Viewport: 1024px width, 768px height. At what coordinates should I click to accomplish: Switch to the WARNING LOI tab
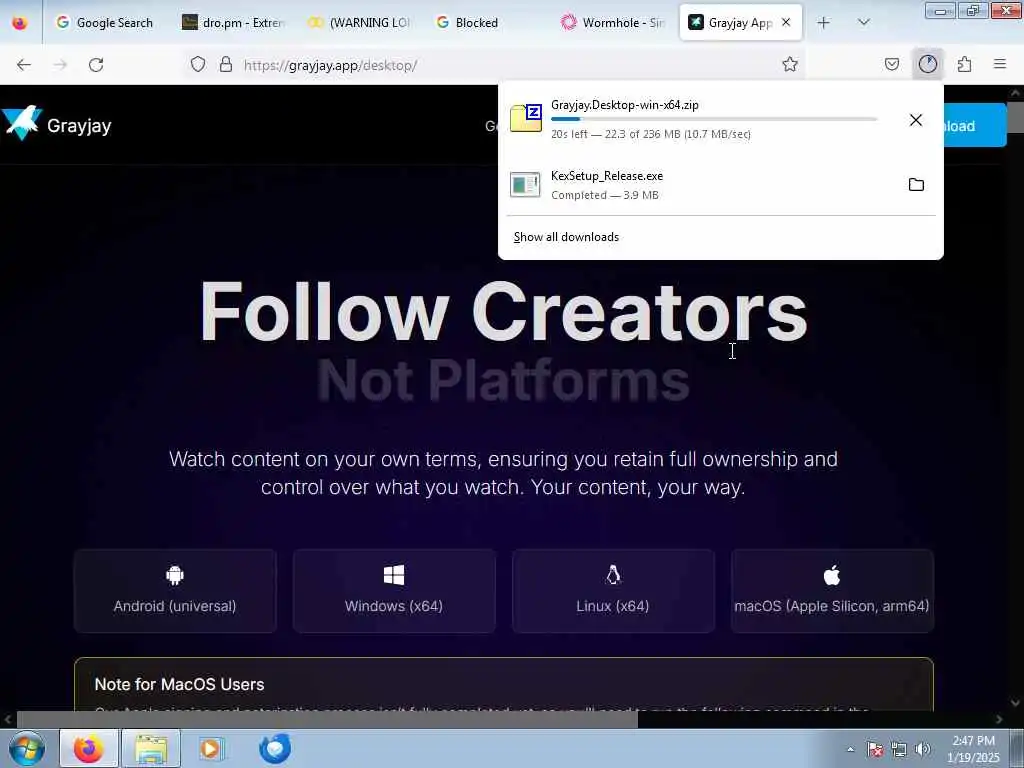coord(360,23)
